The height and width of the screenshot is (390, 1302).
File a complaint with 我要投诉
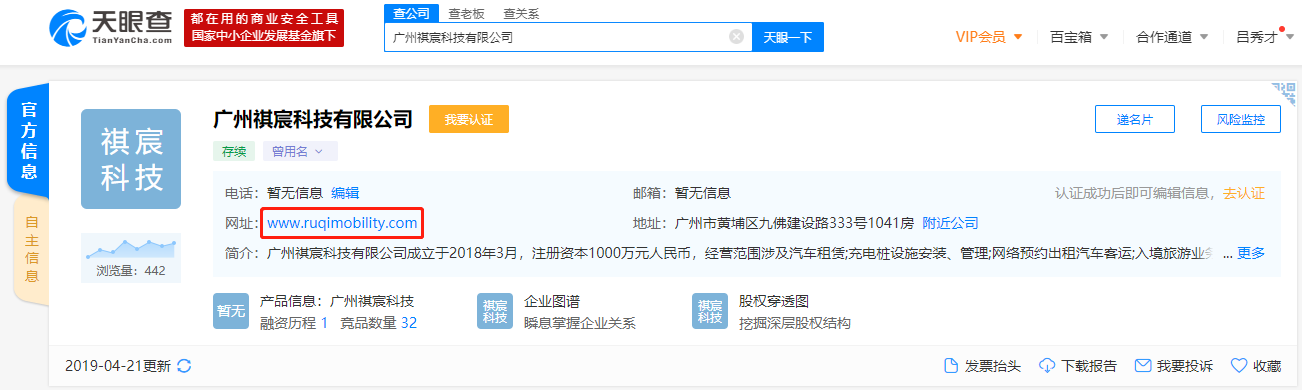point(1174,366)
